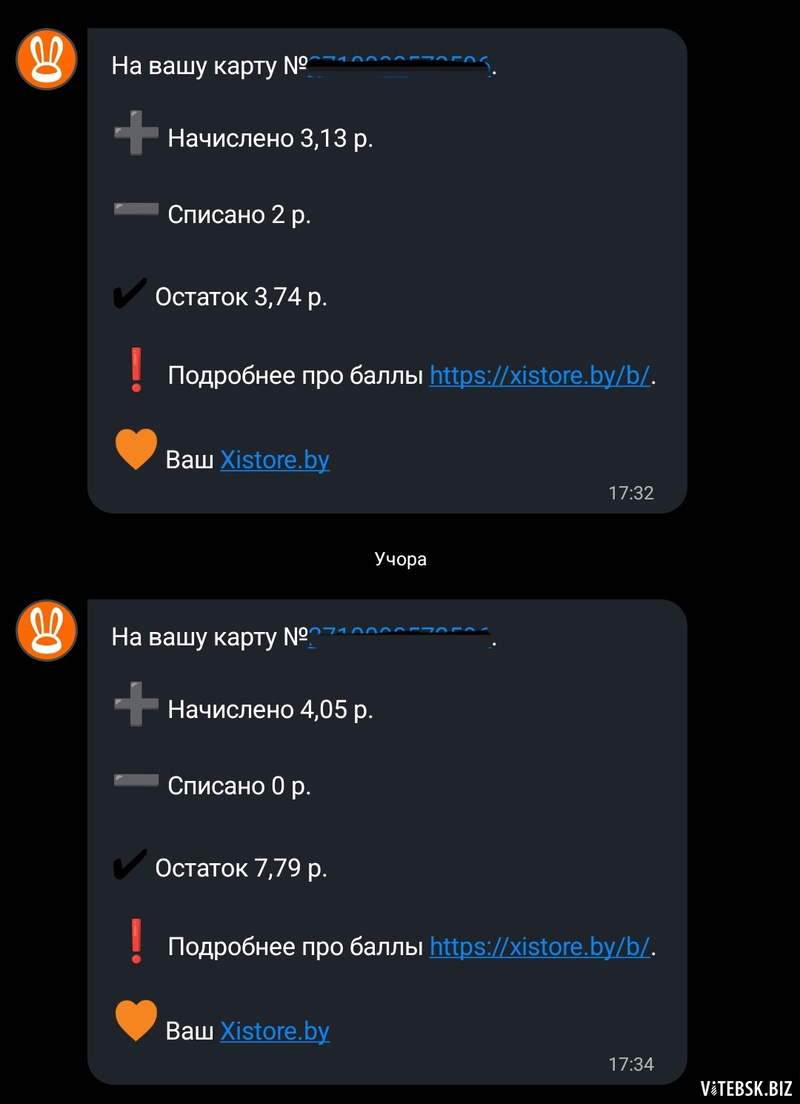The width and height of the screenshot is (800, 1104).
Task: Open the Xistore.by link in the first message
Action: (x=275, y=460)
